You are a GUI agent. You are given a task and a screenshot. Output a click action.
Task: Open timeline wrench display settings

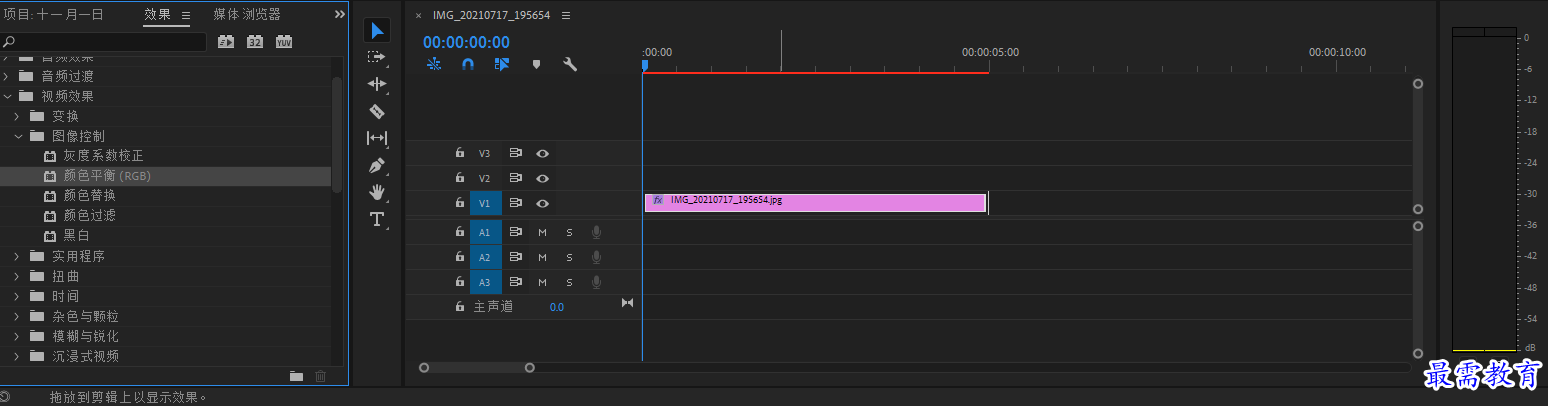coord(570,64)
